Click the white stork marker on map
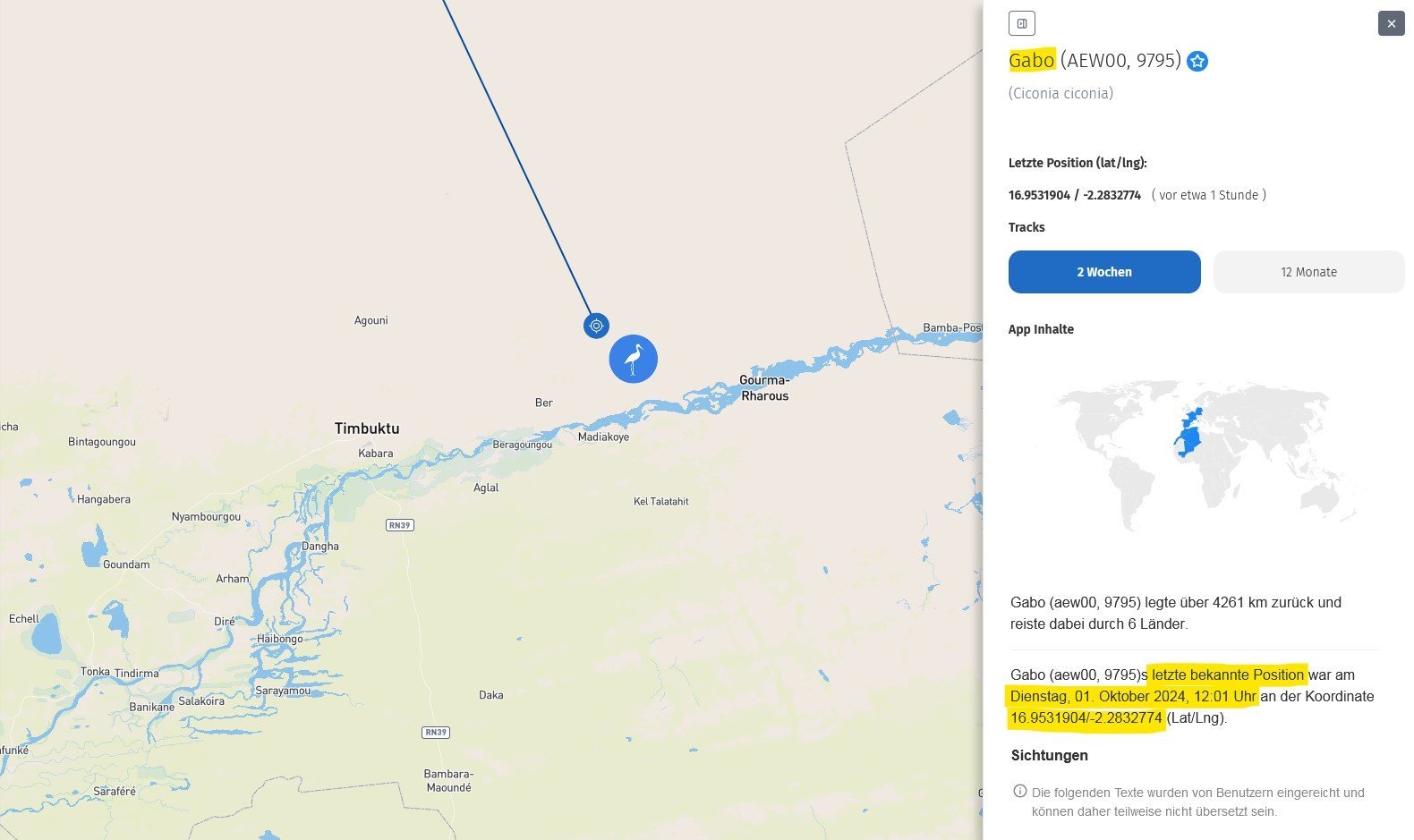Screen dimensions: 1414x840 coord(633,359)
